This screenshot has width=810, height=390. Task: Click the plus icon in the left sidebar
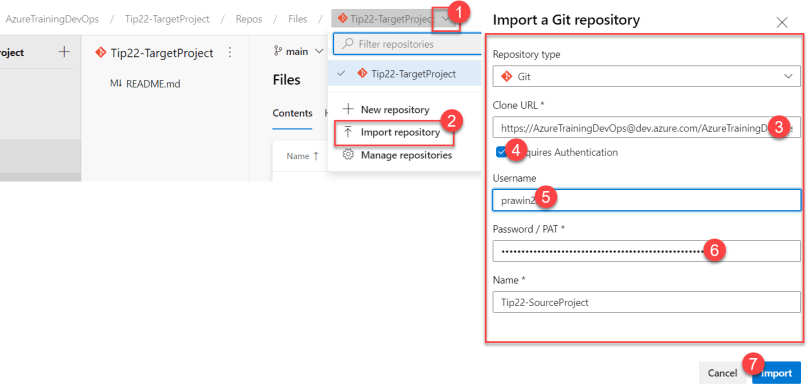click(64, 52)
